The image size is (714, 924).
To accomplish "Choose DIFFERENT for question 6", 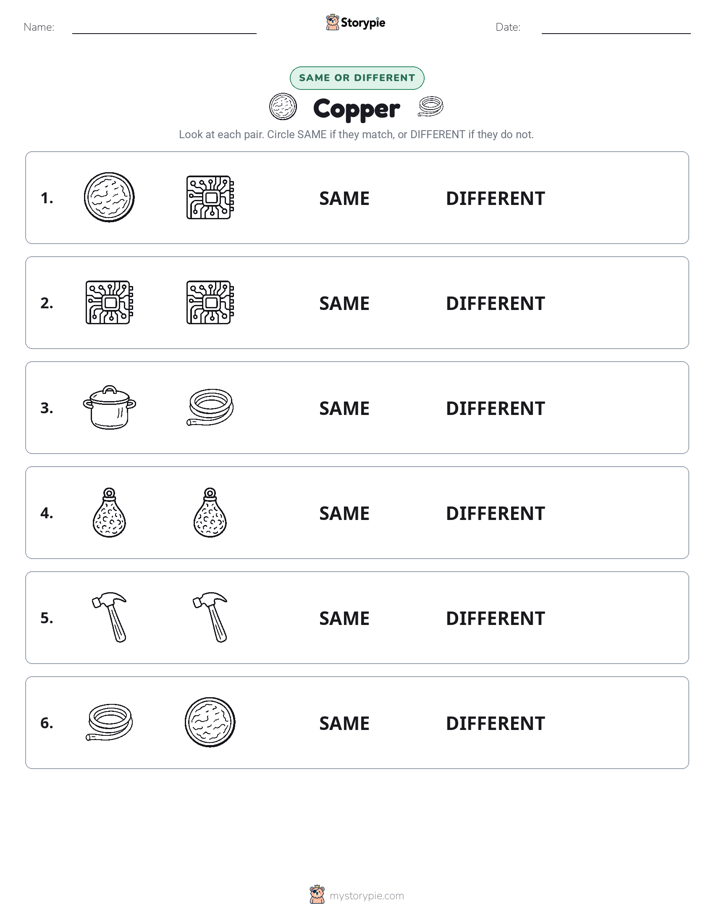I will (x=495, y=723).
